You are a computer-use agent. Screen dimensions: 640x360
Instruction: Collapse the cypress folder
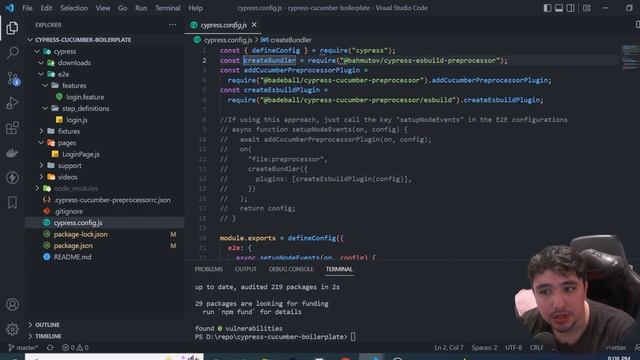pyautogui.click(x=37, y=51)
